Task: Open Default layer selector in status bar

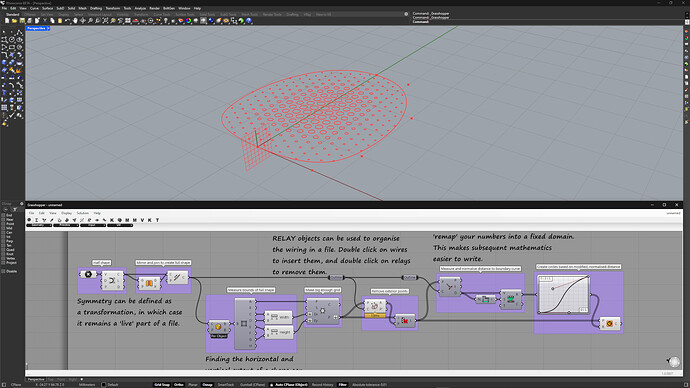Action: click(110, 384)
